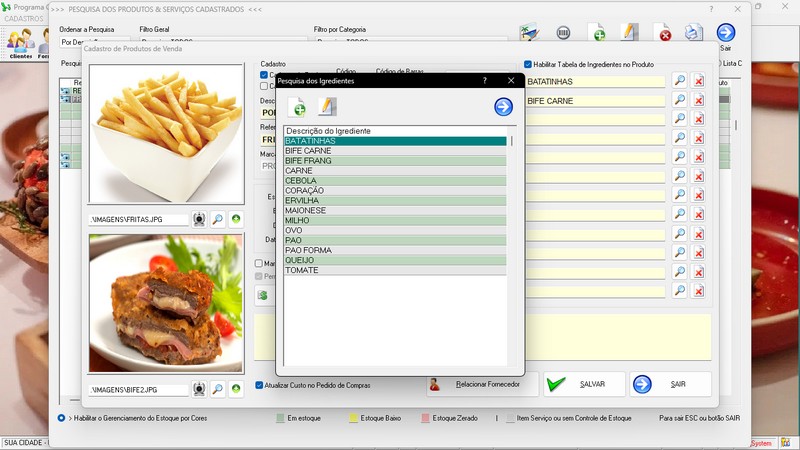This screenshot has height=450, width=800.
Task: Browse image magnifier beside FRITAS.JPG
Action: (x=217, y=219)
